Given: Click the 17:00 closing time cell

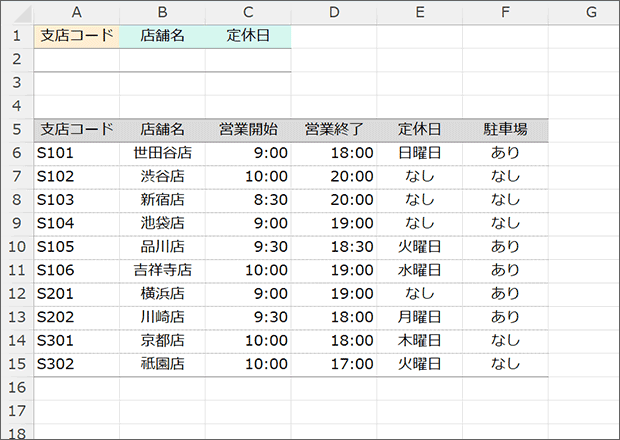Looking at the screenshot, I should (x=334, y=363).
